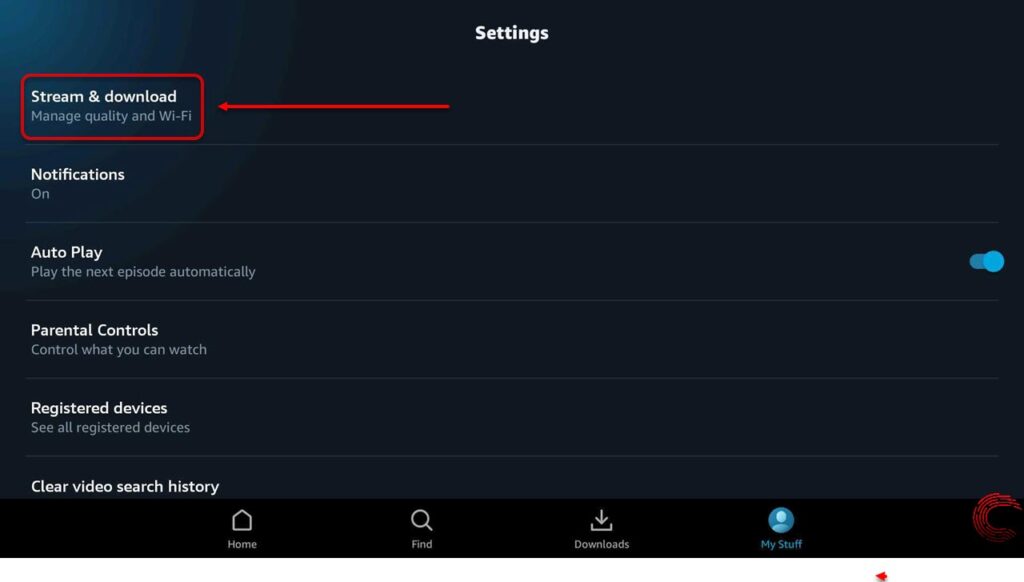Open Registered devices list
The height and width of the screenshot is (582, 1024).
pos(512,417)
